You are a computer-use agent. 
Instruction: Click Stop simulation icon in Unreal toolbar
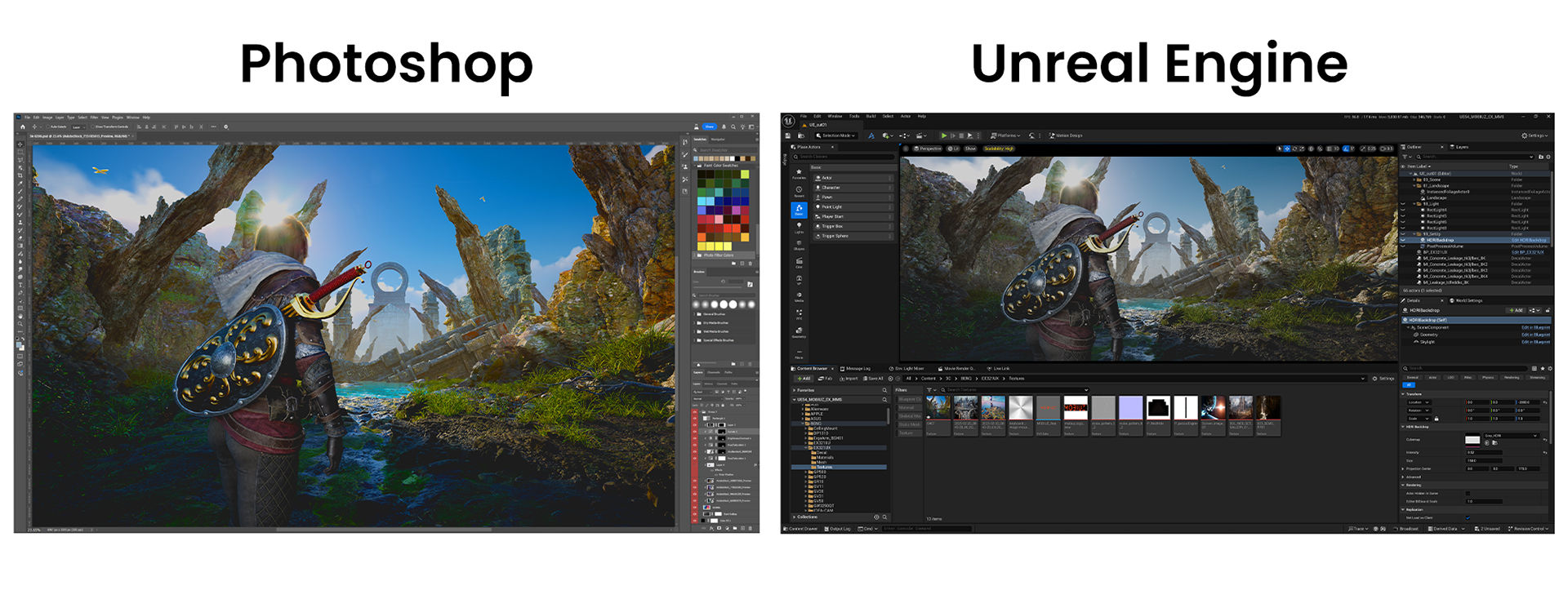pos(961,135)
